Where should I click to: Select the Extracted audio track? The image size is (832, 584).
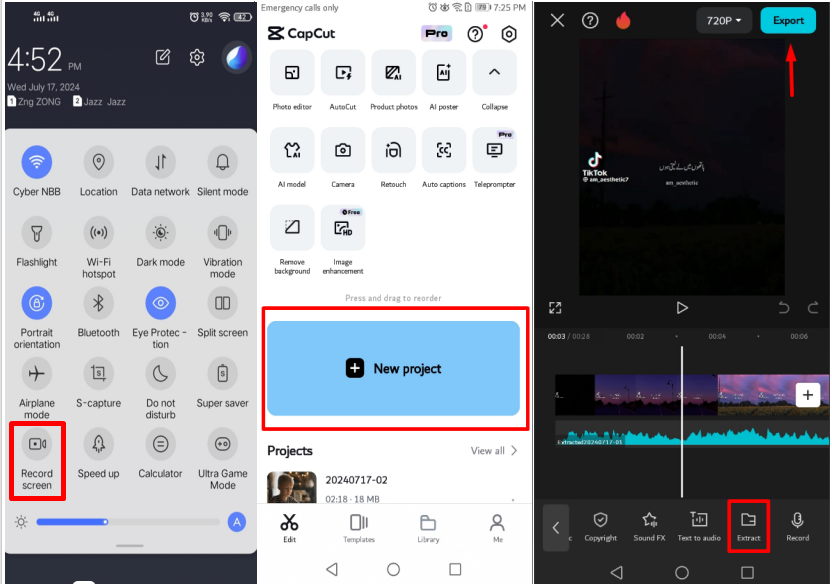(692, 434)
